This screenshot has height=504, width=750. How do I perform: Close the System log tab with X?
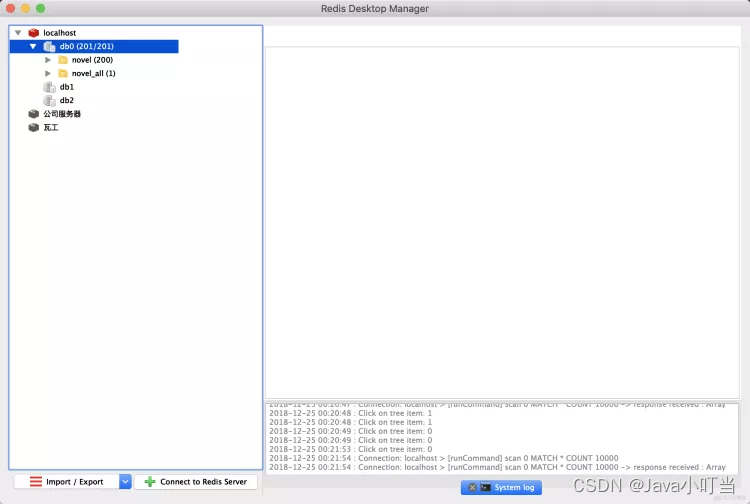point(472,487)
